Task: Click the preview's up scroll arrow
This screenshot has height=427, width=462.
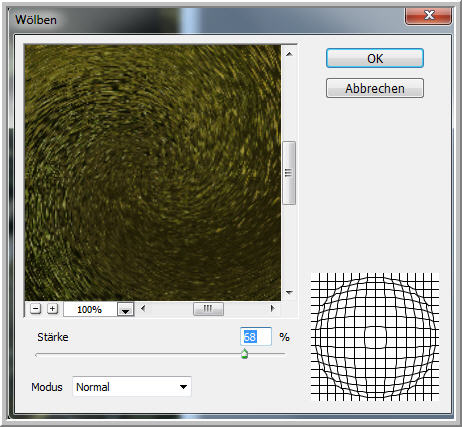Action: coord(289,54)
